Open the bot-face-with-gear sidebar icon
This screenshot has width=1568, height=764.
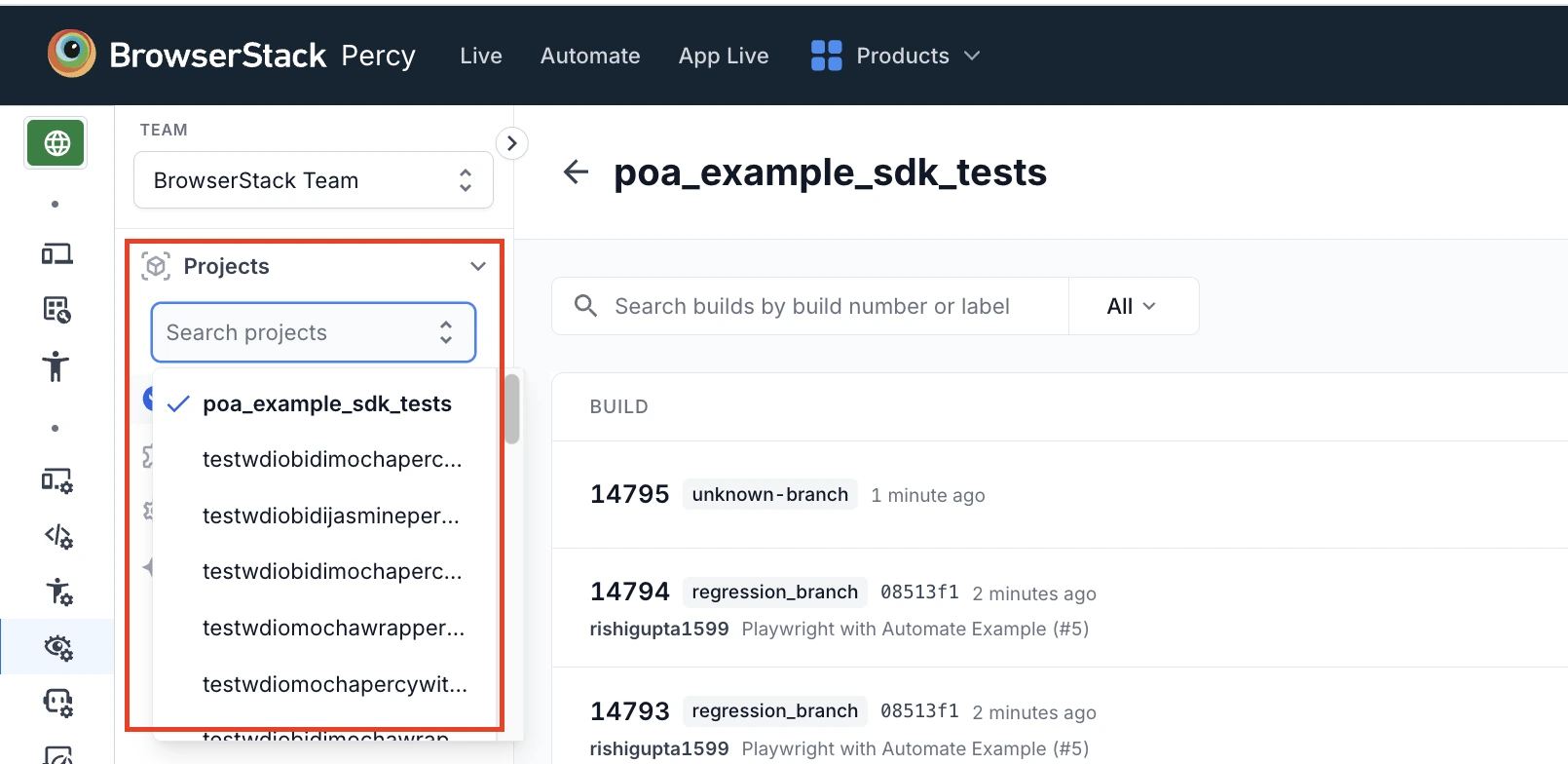pos(58,703)
